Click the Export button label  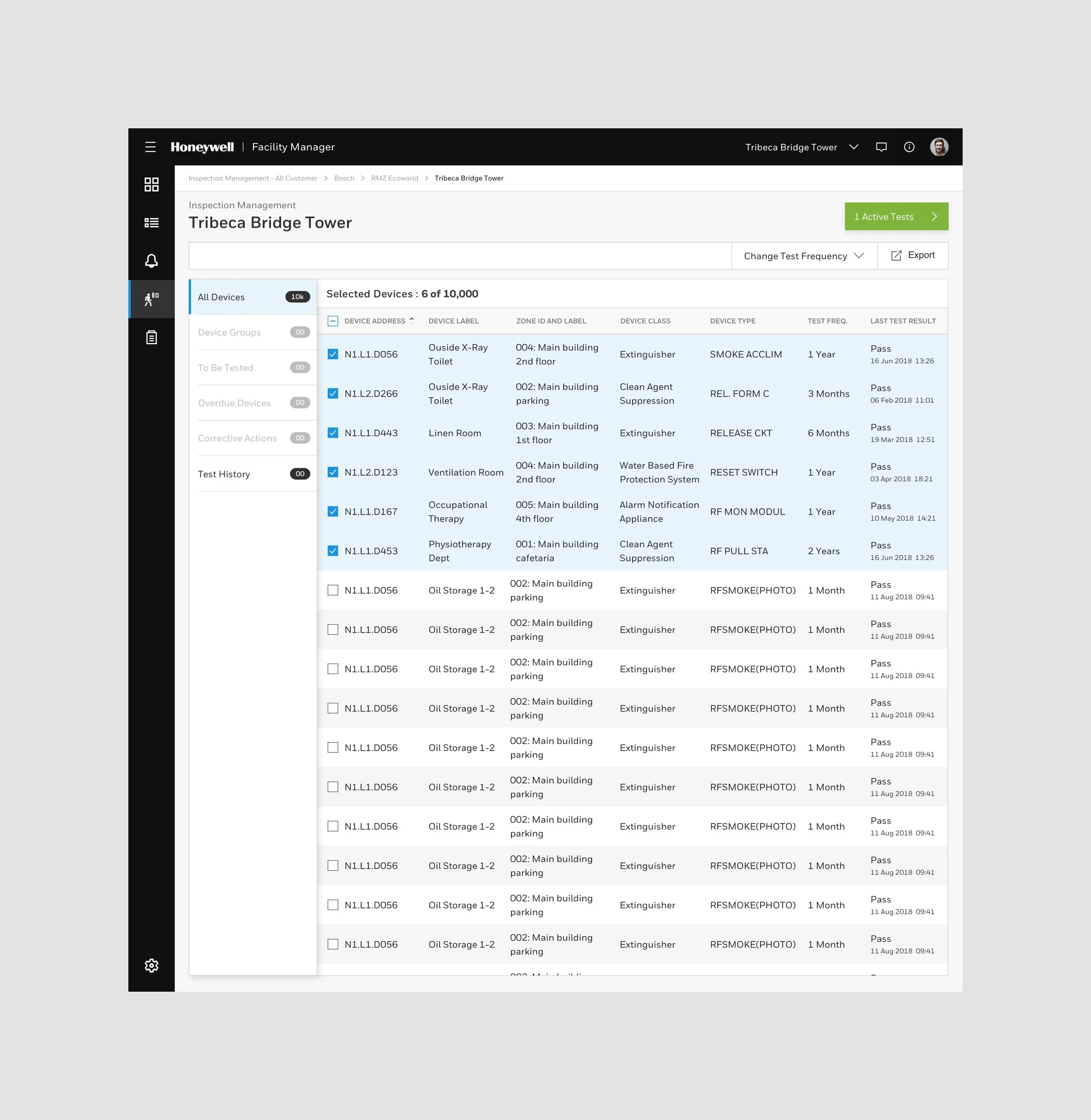pos(921,256)
